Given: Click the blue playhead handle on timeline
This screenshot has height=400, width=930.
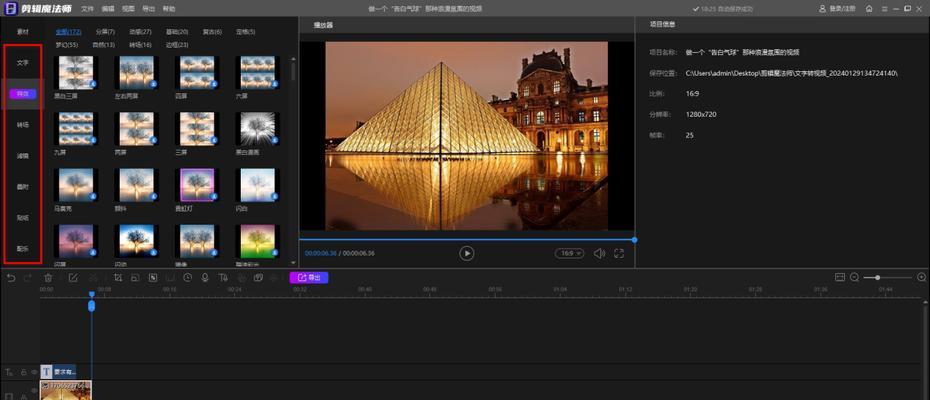Looking at the screenshot, I should (x=91, y=305).
